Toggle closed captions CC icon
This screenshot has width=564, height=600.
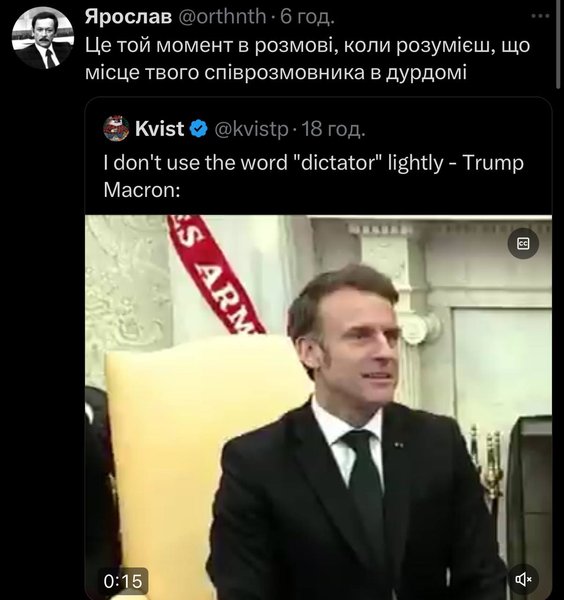click(x=523, y=243)
